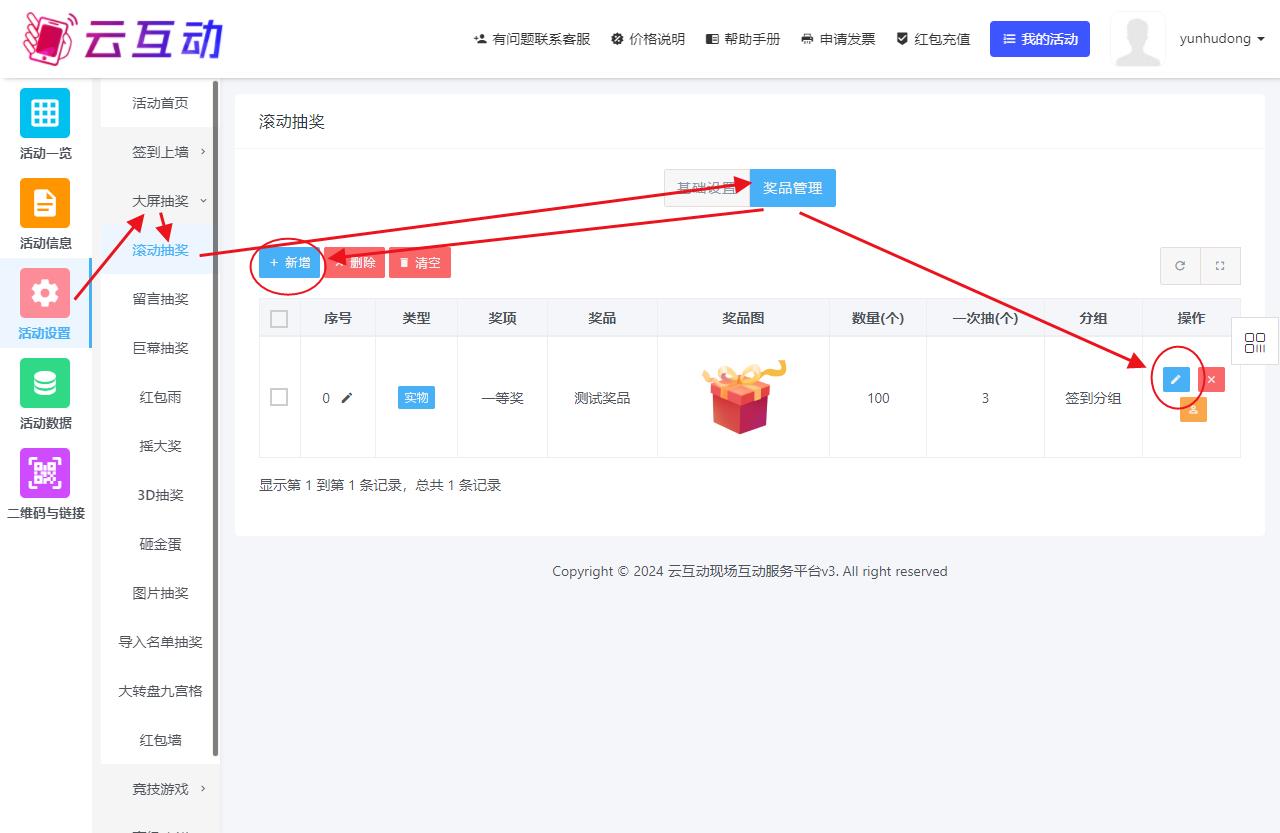Click the fullscreen toggle icon
The height and width of the screenshot is (833, 1280).
(x=1220, y=266)
